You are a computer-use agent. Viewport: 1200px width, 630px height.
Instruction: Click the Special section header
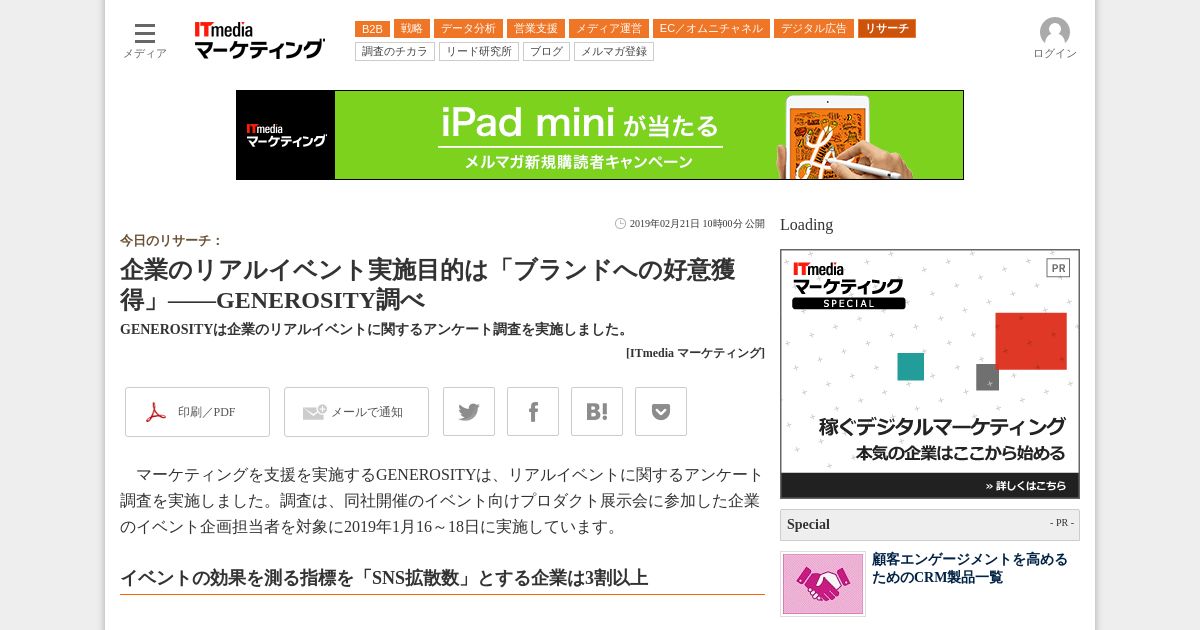tap(930, 525)
